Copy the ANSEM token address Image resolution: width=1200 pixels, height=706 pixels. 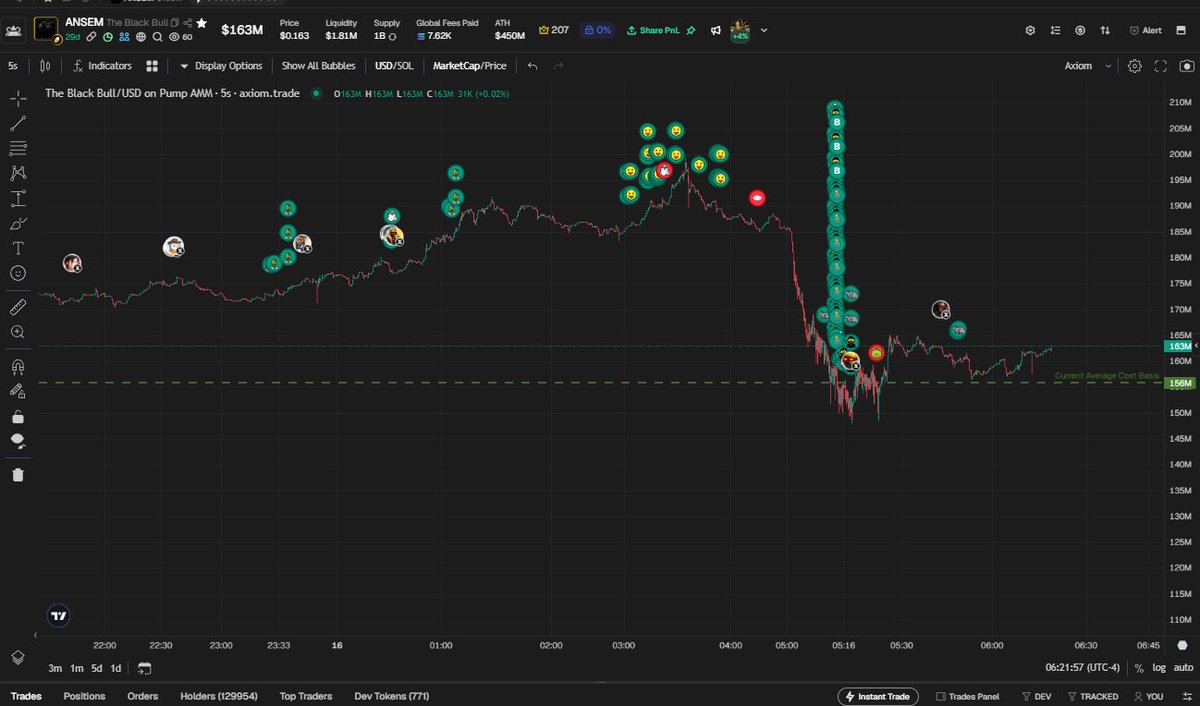[x=175, y=22]
